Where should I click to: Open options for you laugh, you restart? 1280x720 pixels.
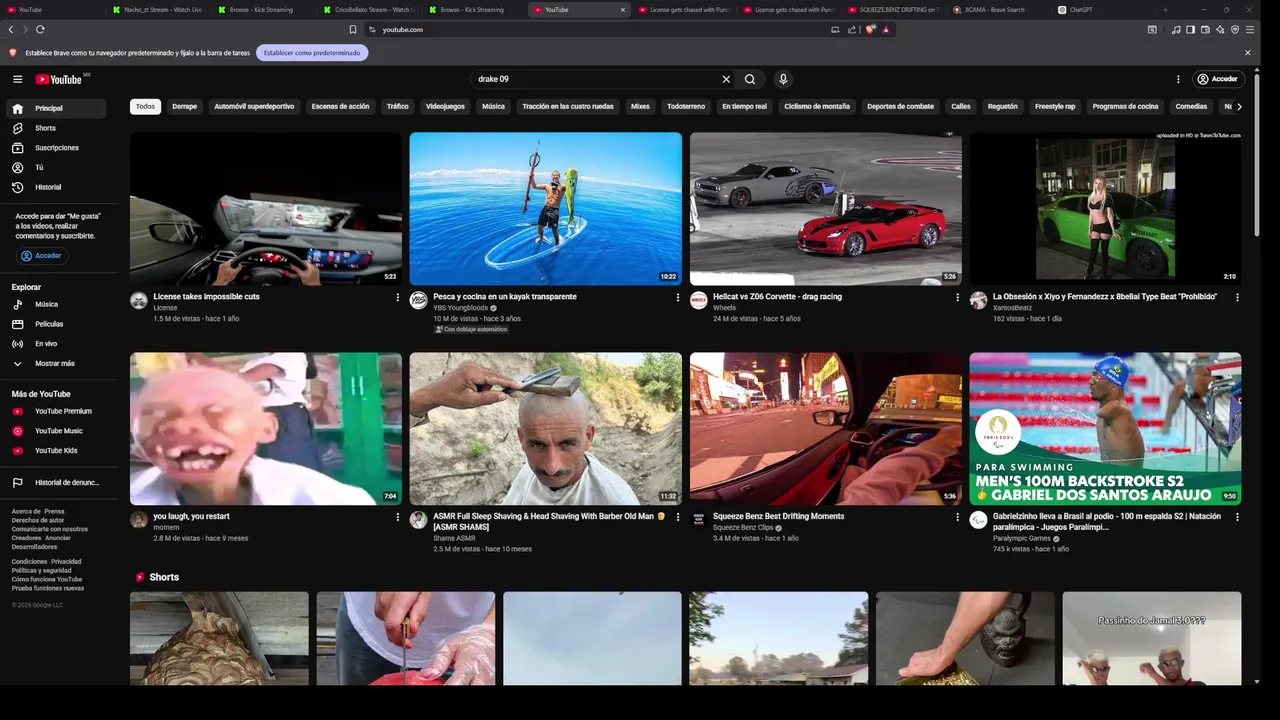click(x=397, y=517)
